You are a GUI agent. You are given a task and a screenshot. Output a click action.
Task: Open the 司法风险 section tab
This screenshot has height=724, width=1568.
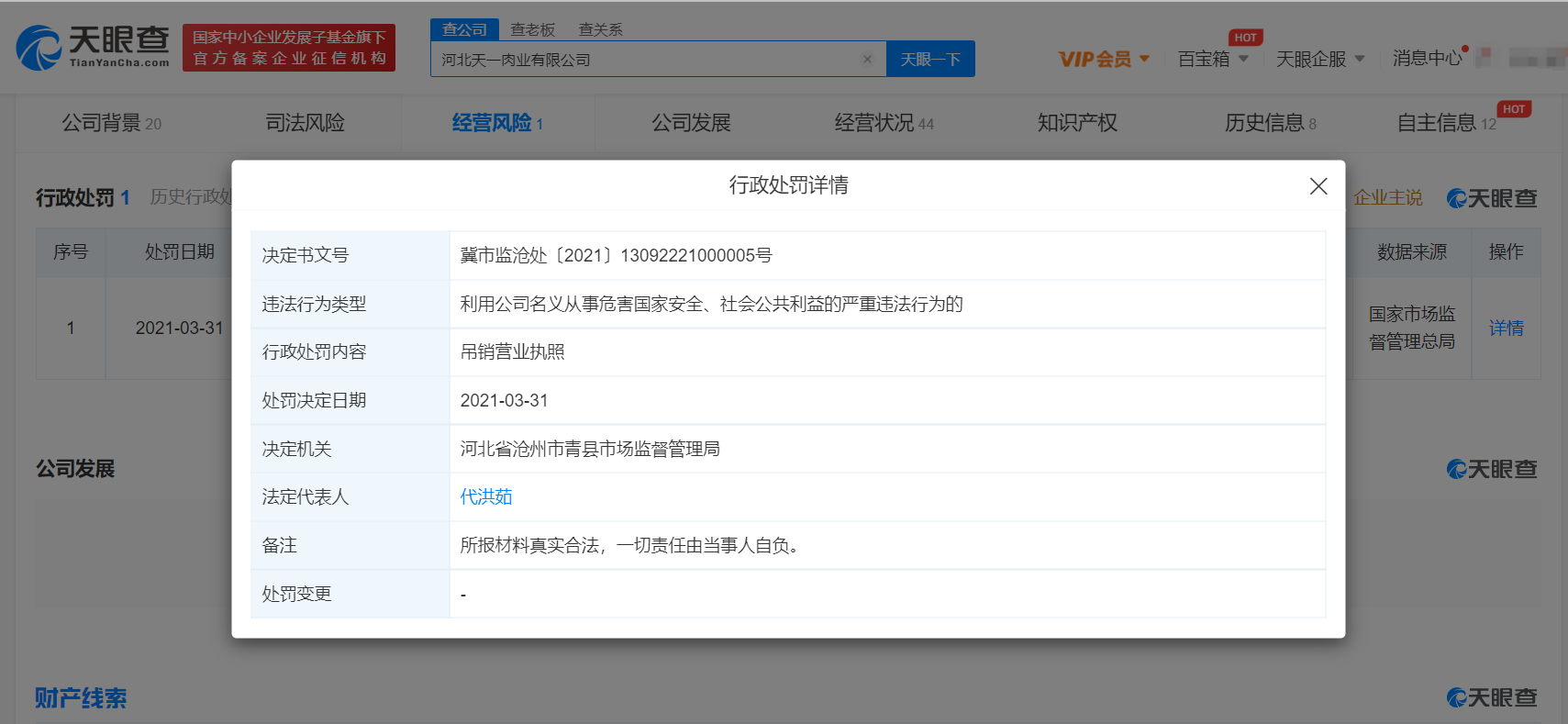point(305,123)
